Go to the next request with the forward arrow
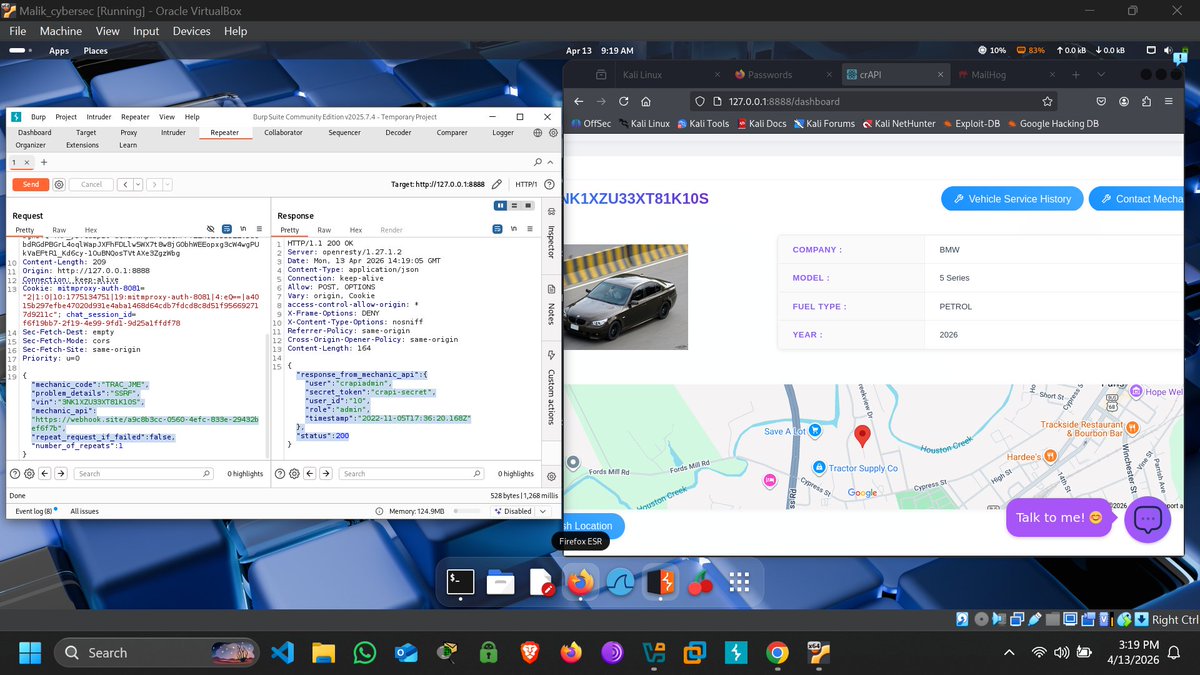This screenshot has height=675, width=1200. pos(154,184)
